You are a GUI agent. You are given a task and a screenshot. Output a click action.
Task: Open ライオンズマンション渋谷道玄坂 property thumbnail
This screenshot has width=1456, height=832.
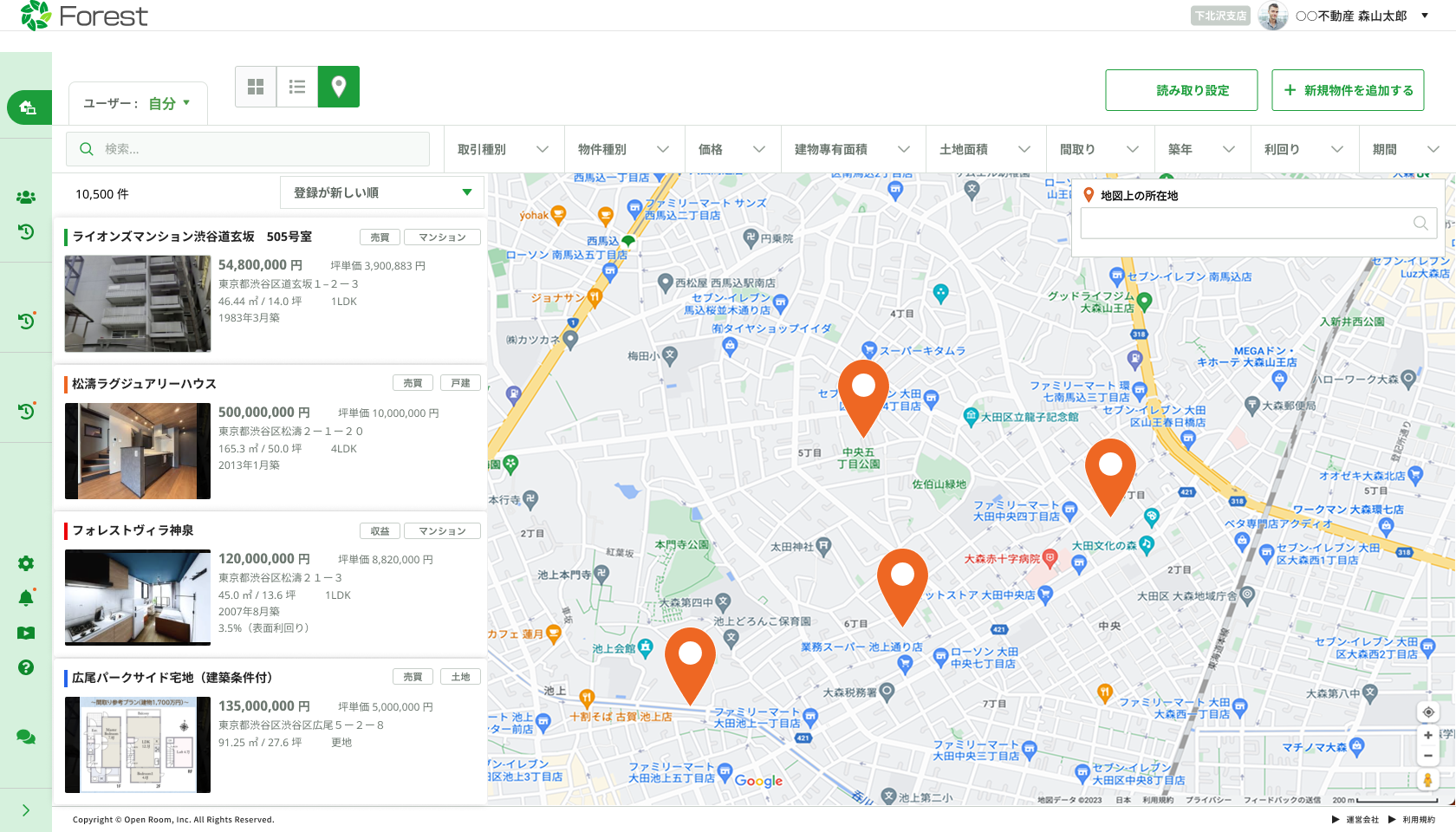tap(138, 303)
